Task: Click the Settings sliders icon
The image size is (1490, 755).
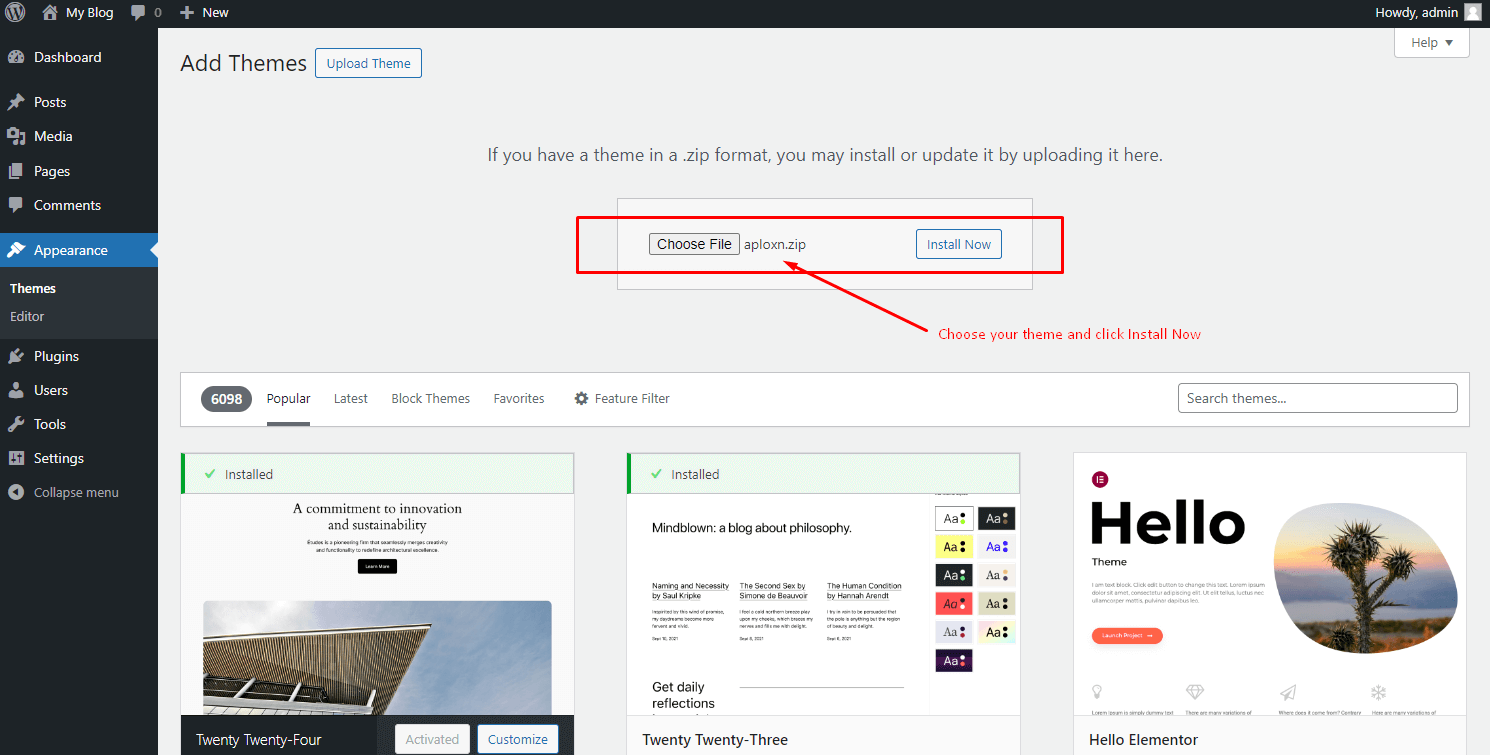Action: coord(16,458)
